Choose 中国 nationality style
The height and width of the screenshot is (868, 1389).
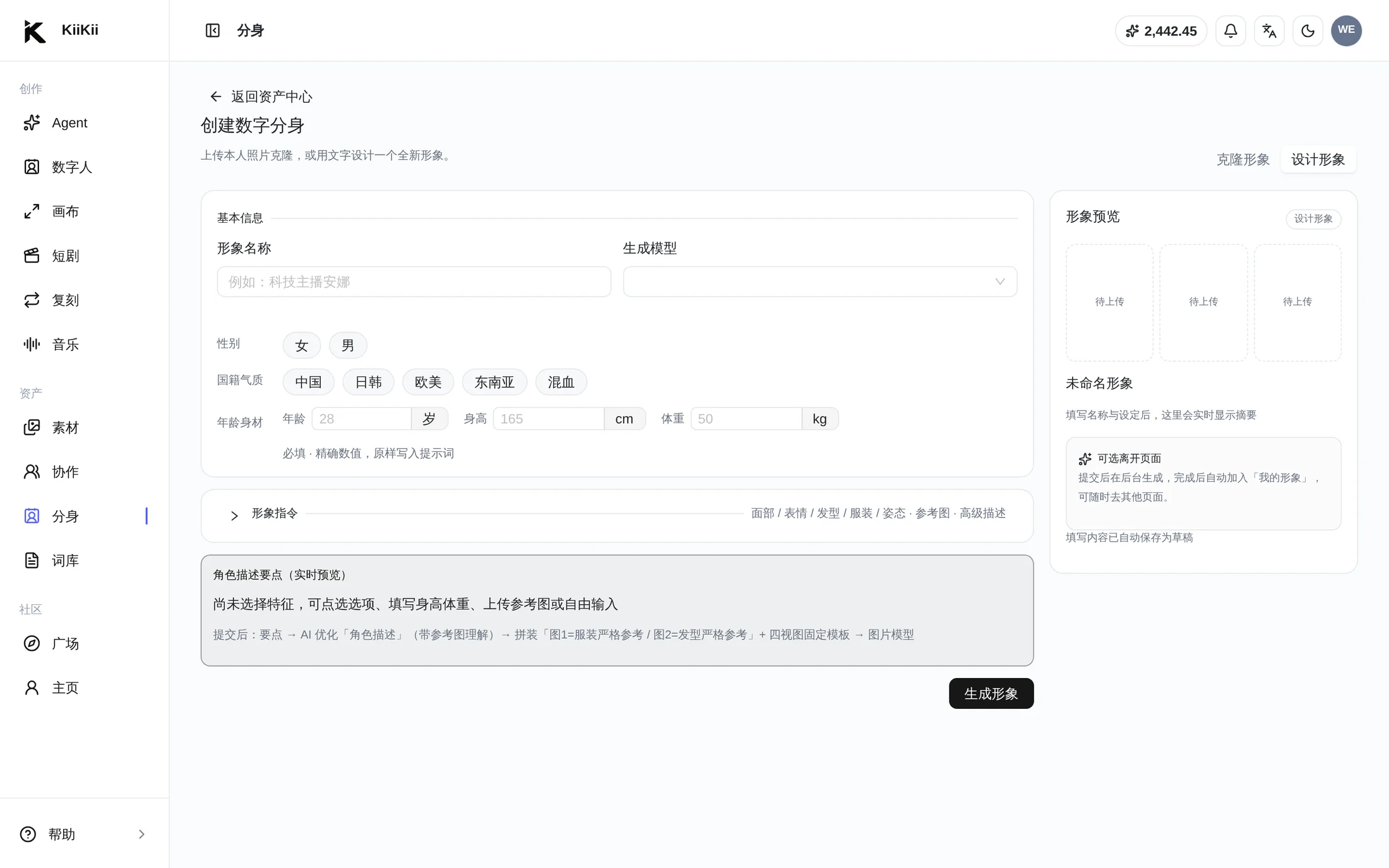tap(308, 382)
